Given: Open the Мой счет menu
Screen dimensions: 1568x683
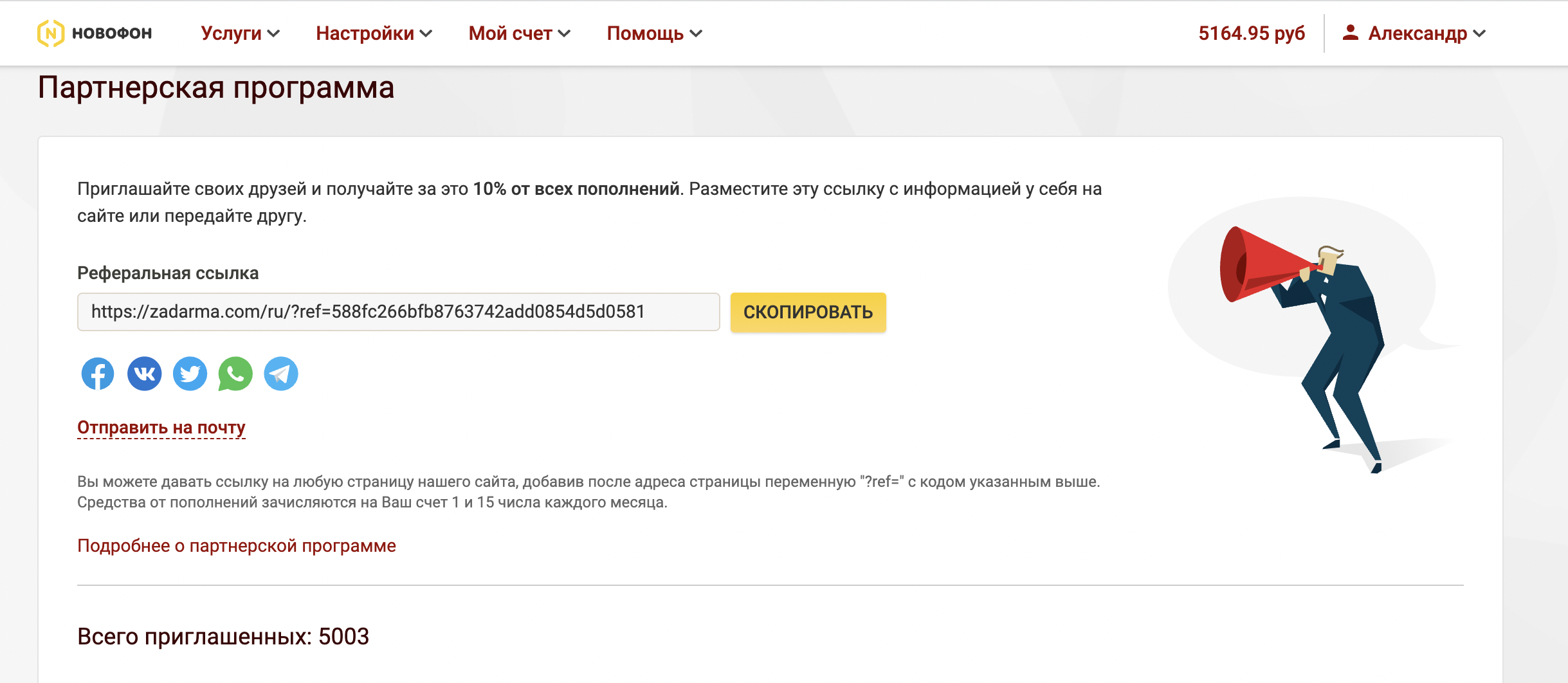Looking at the screenshot, I should 518,33.
